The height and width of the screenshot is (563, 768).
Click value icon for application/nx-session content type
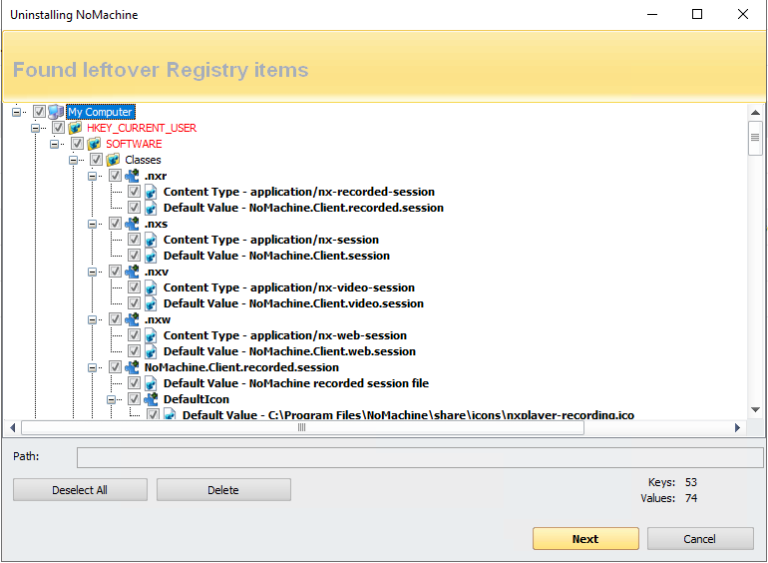151,240
